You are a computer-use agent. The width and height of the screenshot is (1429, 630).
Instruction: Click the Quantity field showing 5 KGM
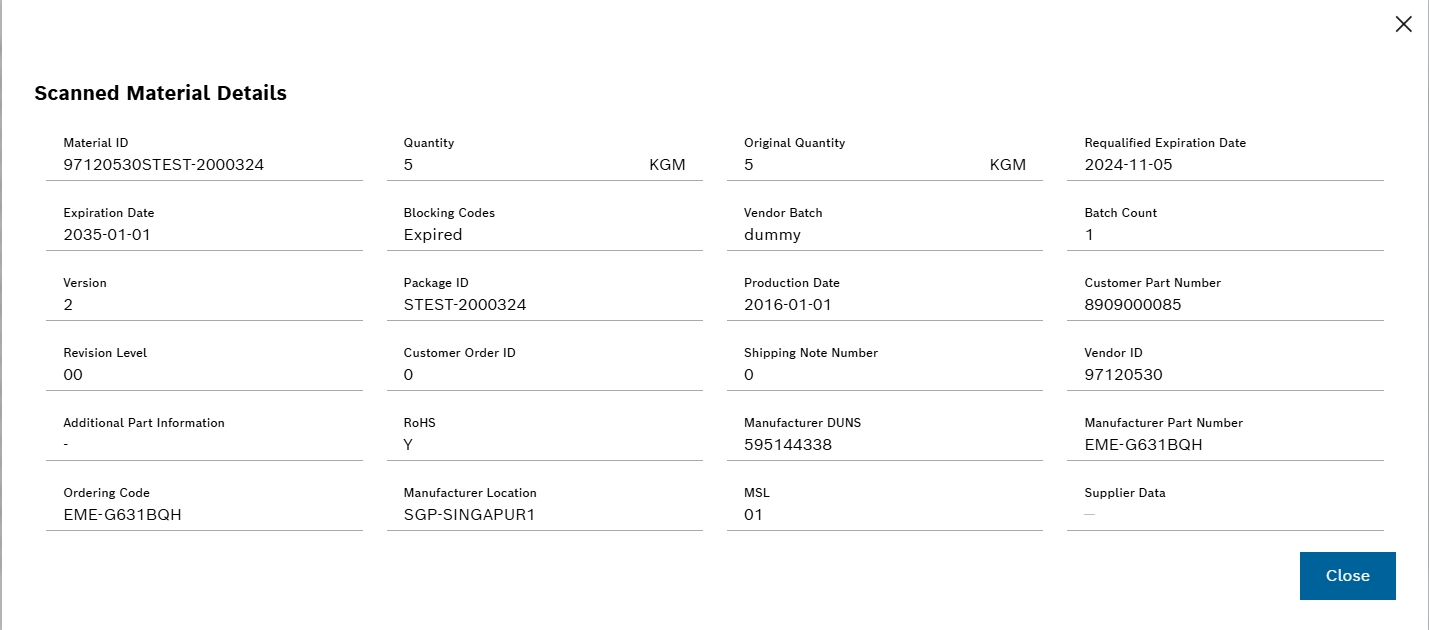pyautogui.click(x=545, y=156)
